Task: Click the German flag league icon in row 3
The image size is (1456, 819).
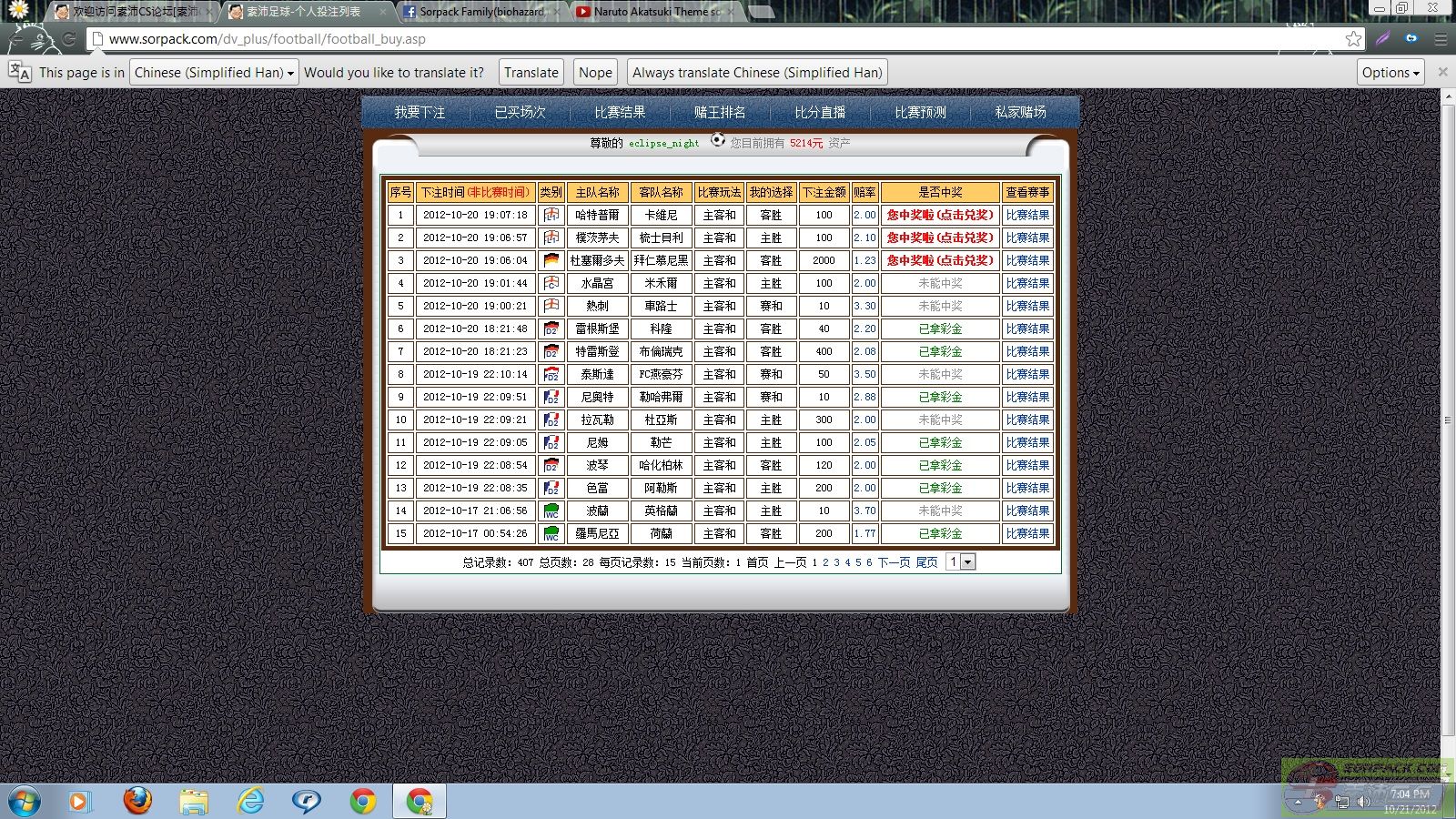Action: pos(551,260)
